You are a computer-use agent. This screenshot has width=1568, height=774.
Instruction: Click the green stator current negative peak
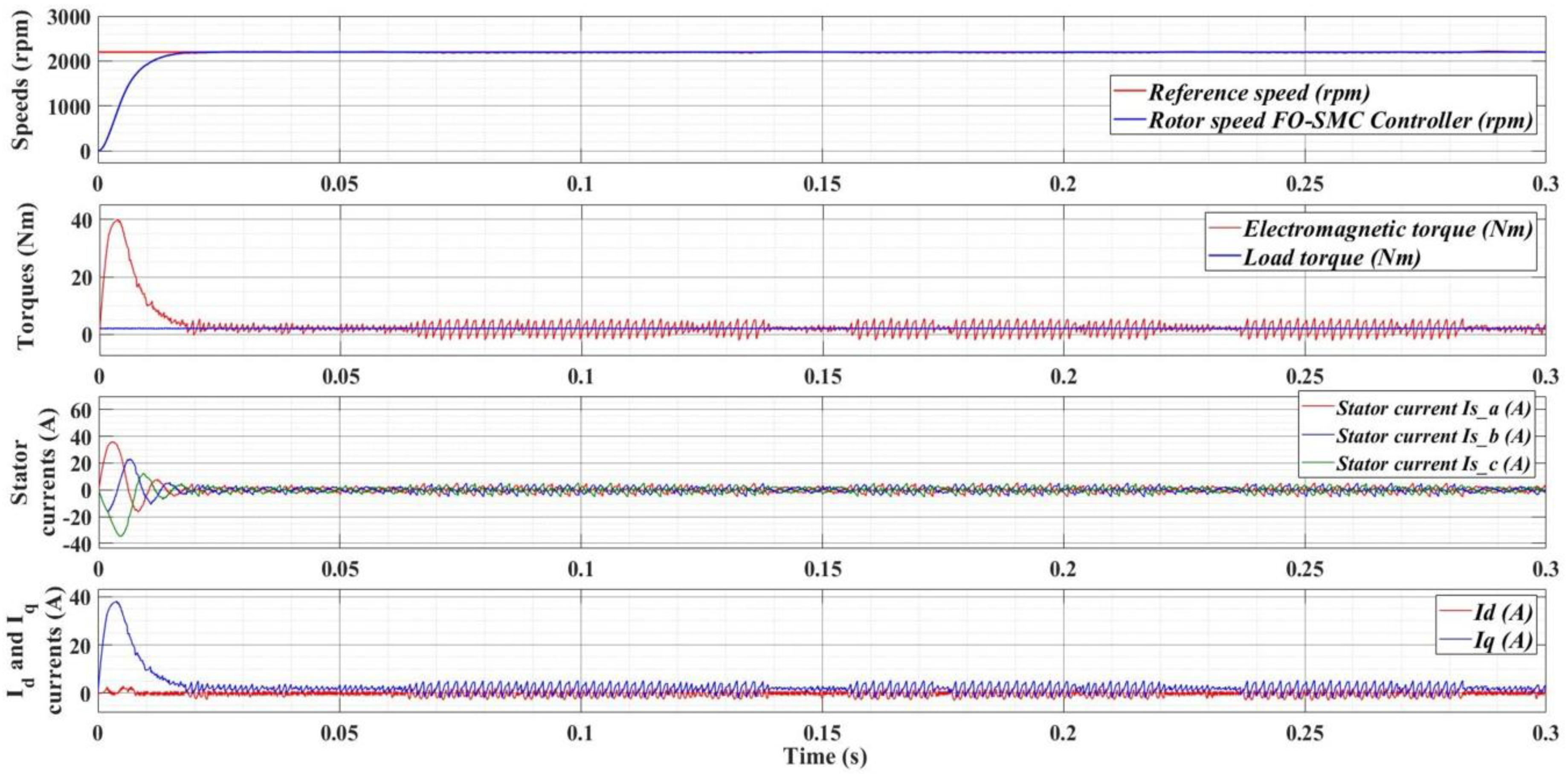point(121,536)
